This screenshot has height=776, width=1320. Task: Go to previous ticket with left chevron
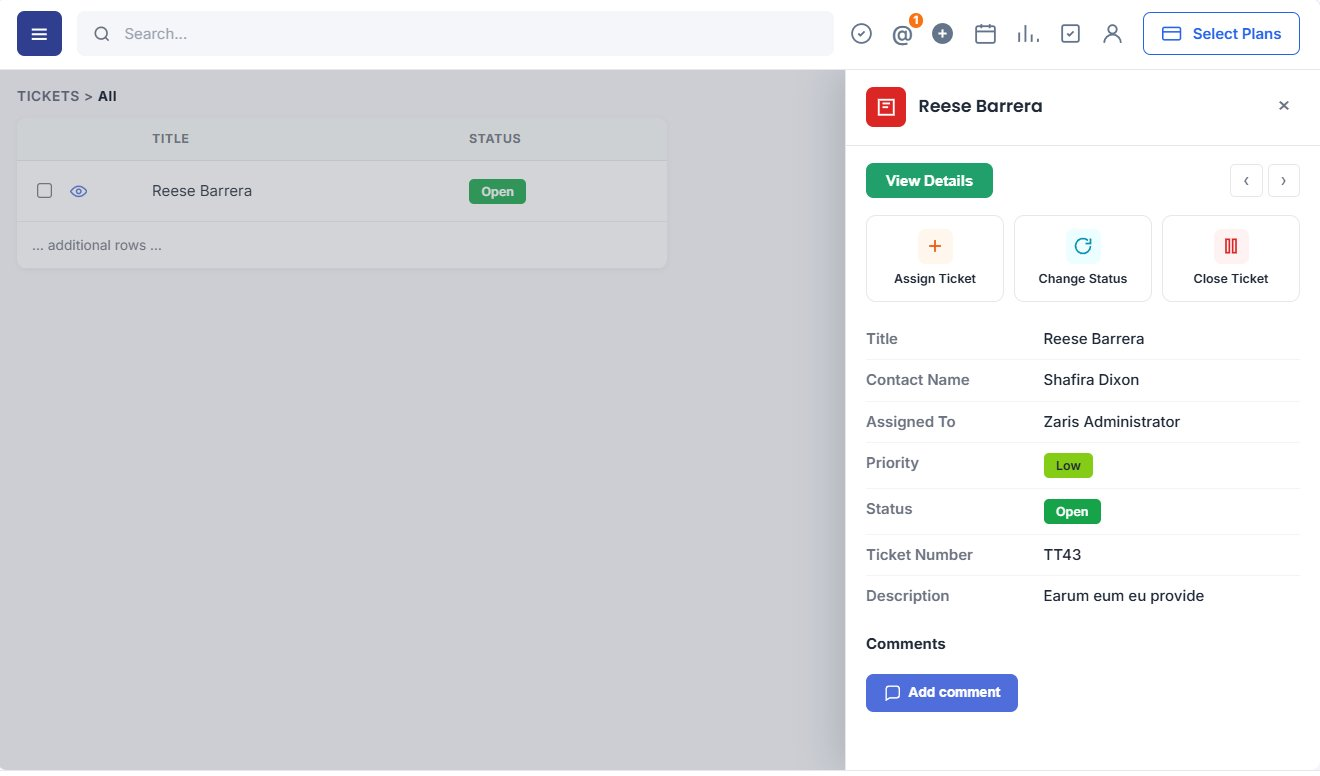pos(1246,181)
